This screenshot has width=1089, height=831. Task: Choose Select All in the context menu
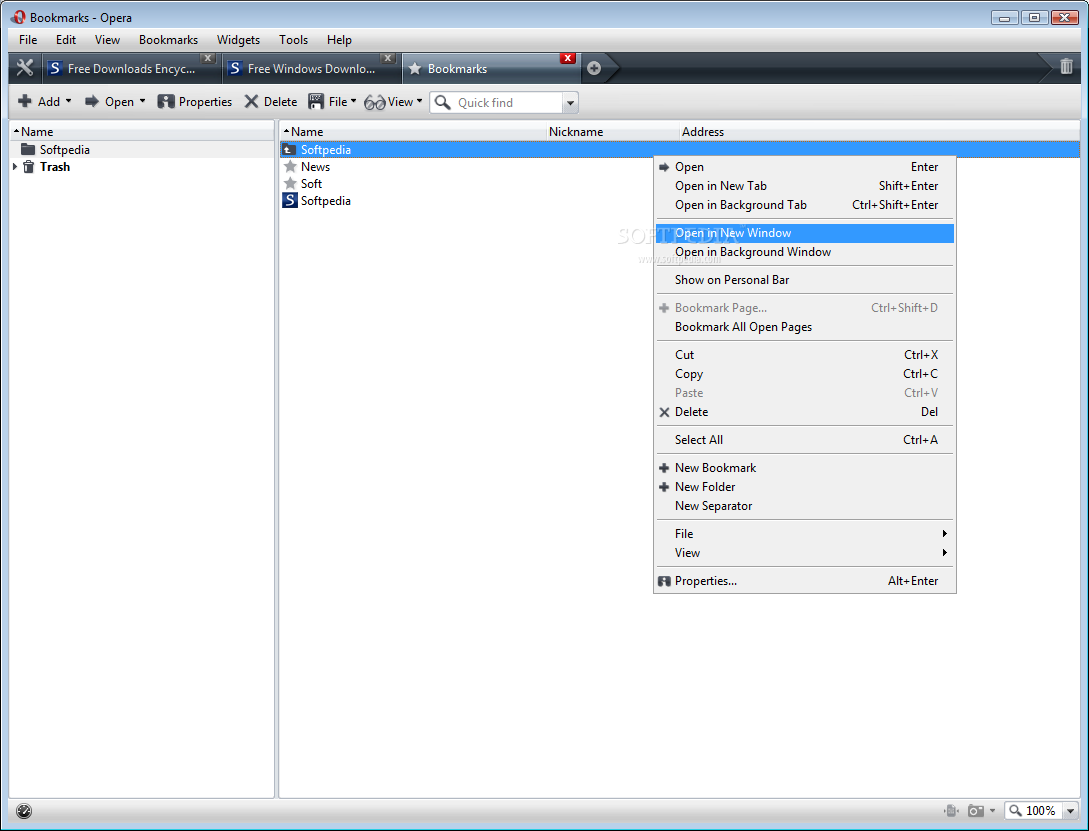pos(805,439)
